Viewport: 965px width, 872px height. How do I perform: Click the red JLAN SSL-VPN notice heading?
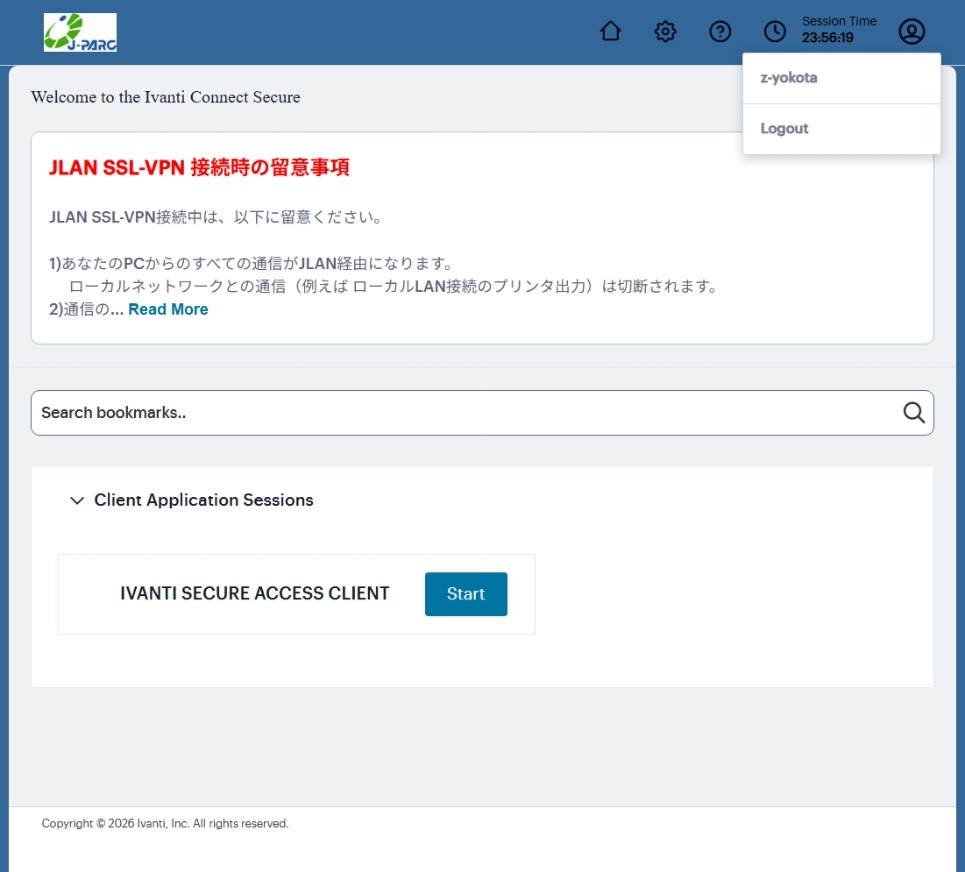(199, 168)
